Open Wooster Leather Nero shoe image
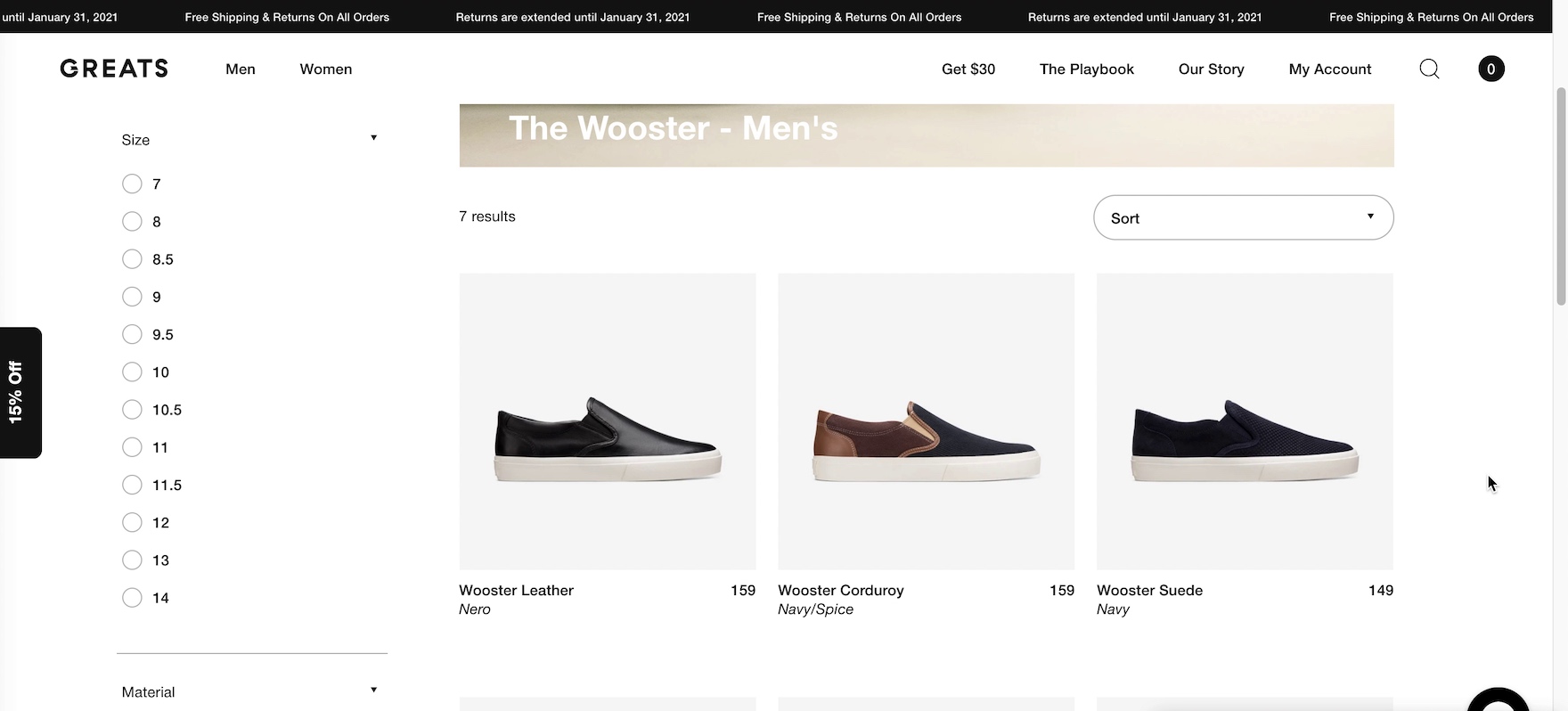The height and width of the screenshot is (711, 1568). point(608,421)
